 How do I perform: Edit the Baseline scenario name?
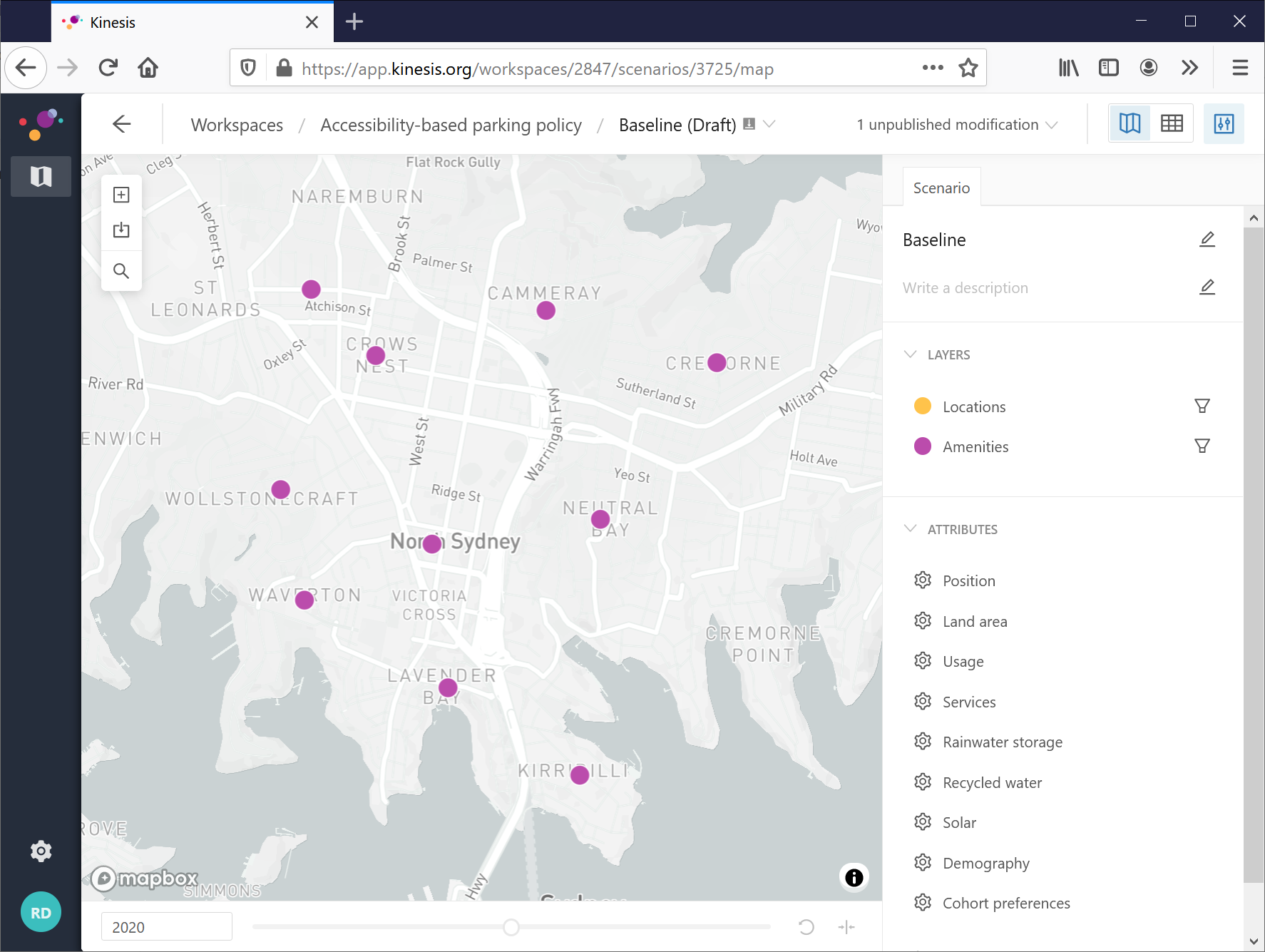tap(1207, 240)
